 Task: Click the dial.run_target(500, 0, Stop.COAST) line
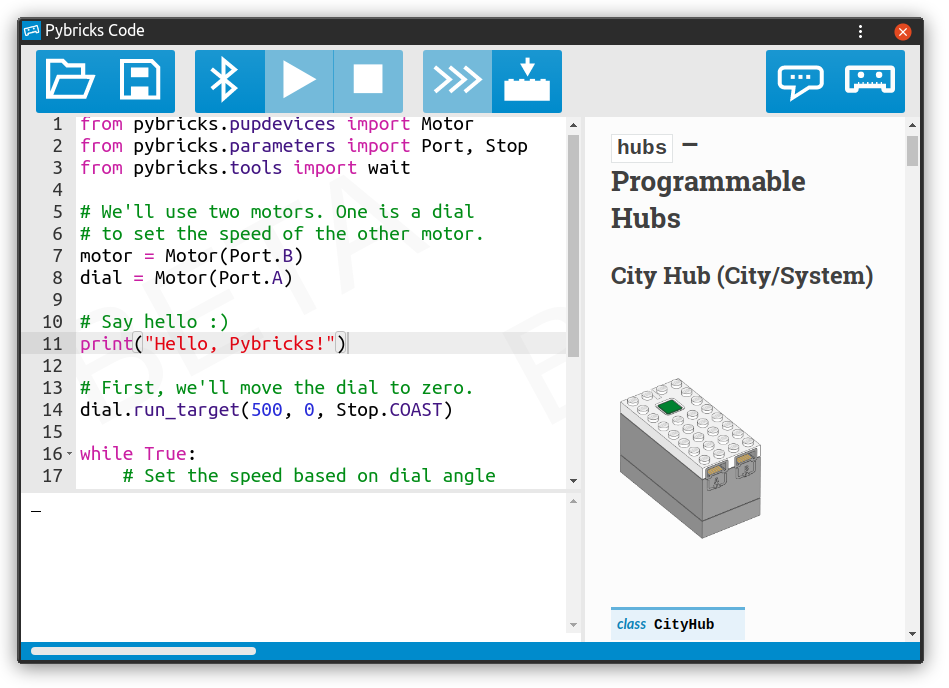(x=266, y=410)
